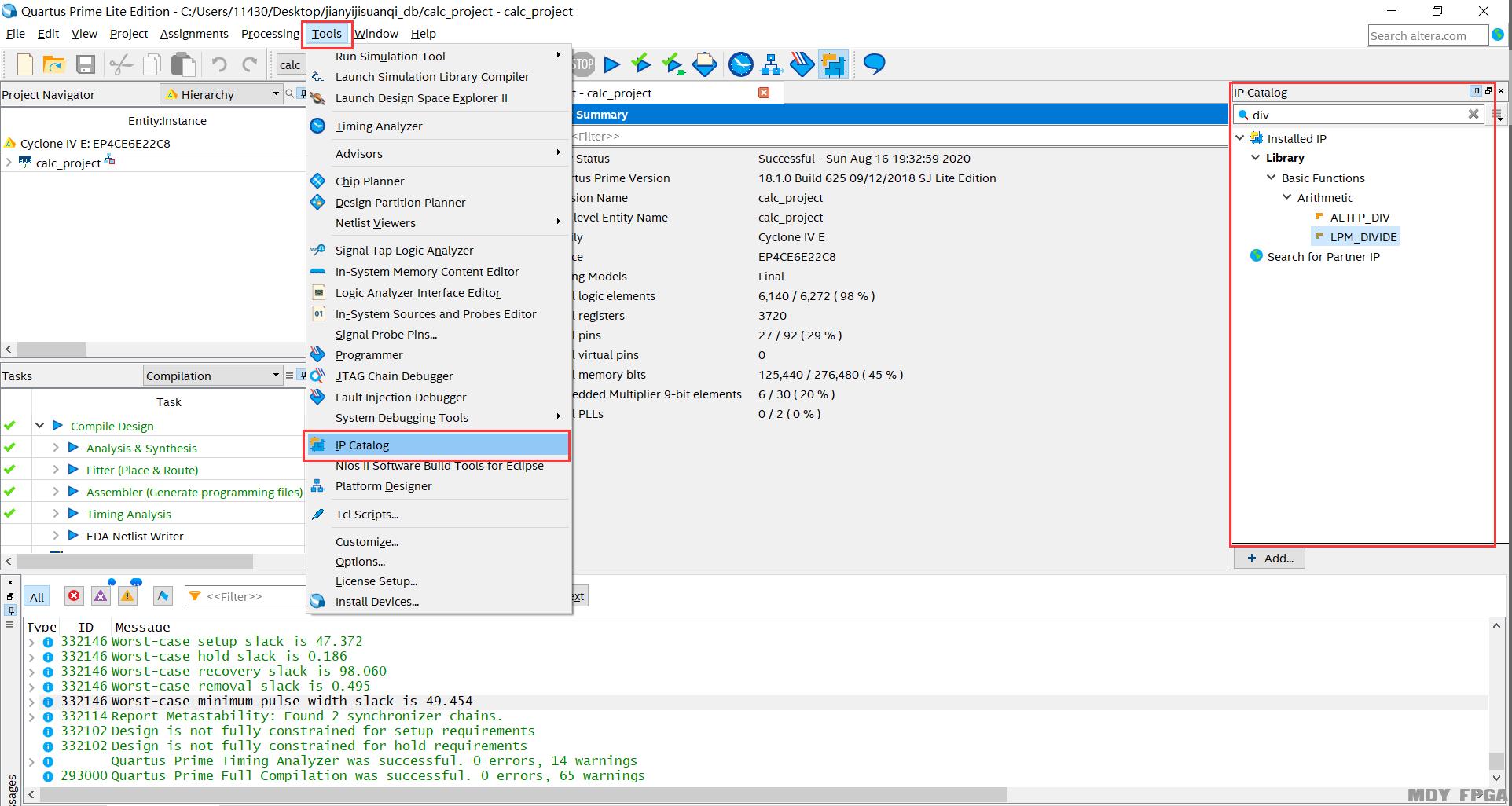
Task: Click the EDA Netlist Writer task
Action: click(x=135, y=537)
